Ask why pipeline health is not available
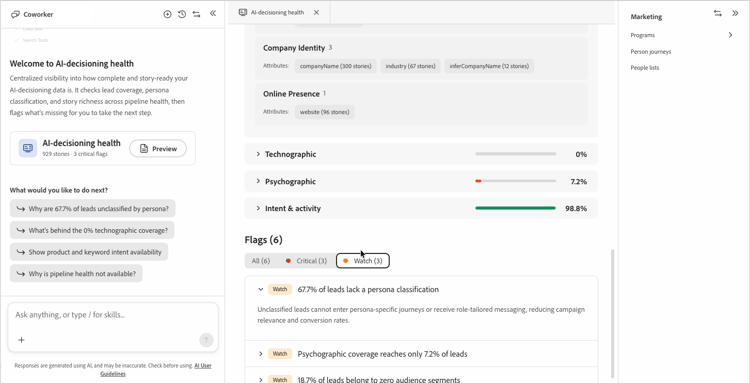750x383 pixels. [x=76, y=274]
